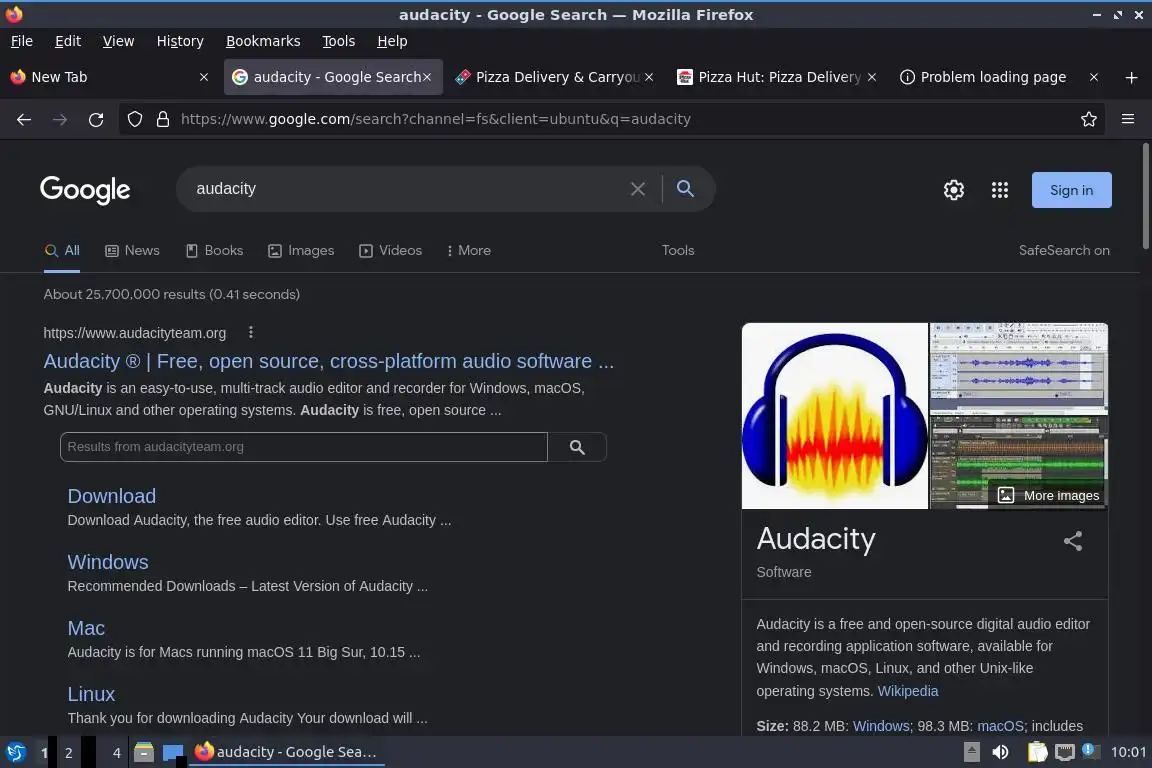1152x768 pixels.
Task: Open Google quick settings gear
Action: pyautogui.click(x=954, y=190)
